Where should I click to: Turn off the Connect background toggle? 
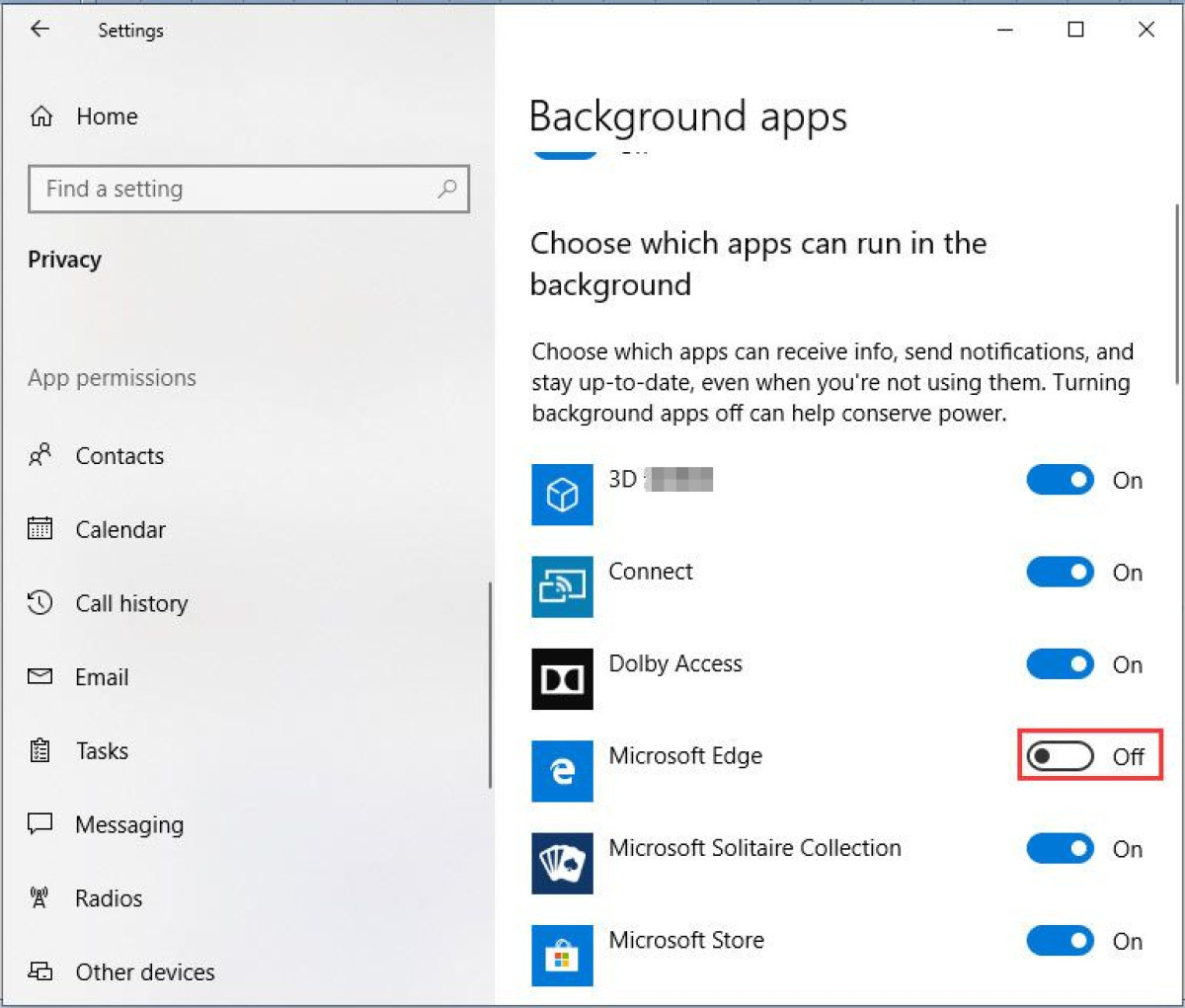[1060, 572]
